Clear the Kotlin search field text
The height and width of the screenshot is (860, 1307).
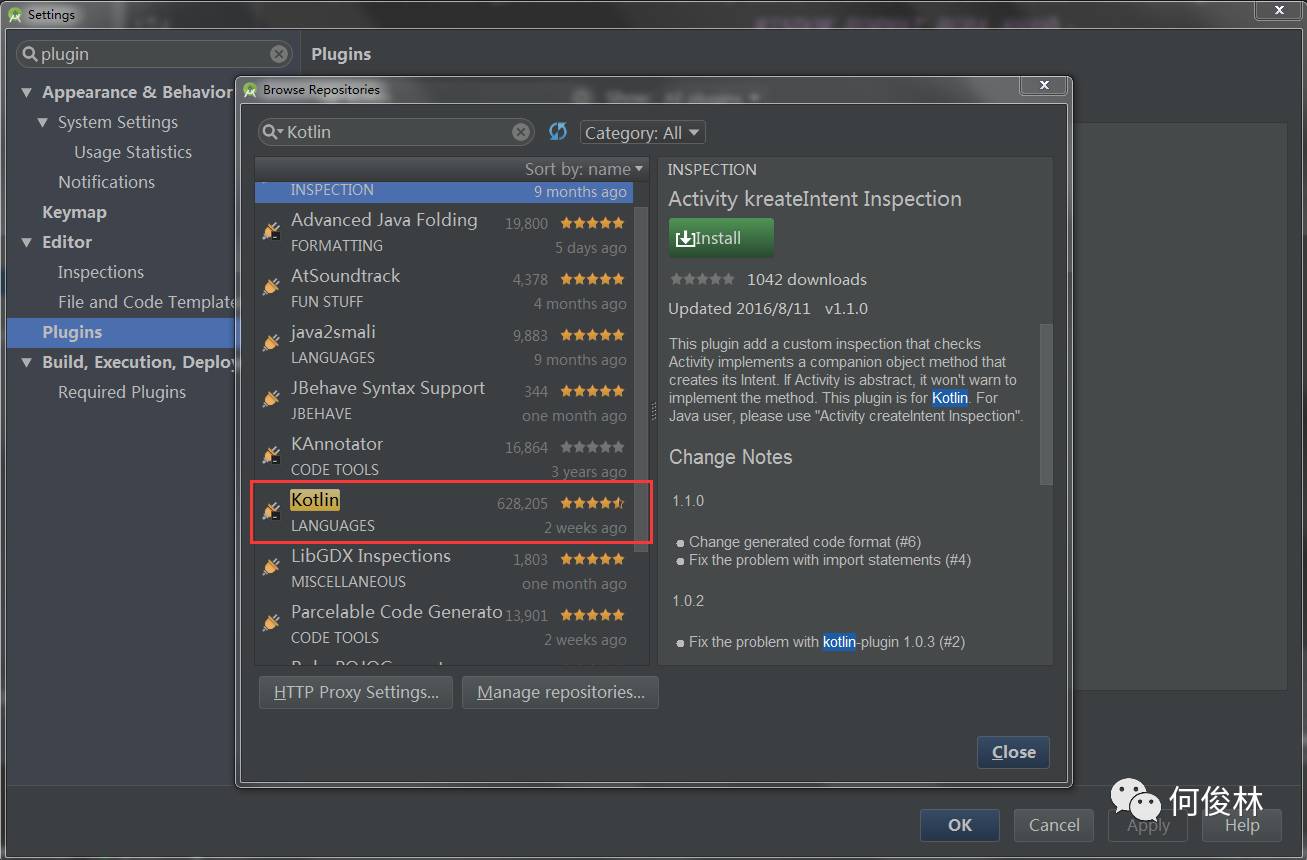point(521,132)
